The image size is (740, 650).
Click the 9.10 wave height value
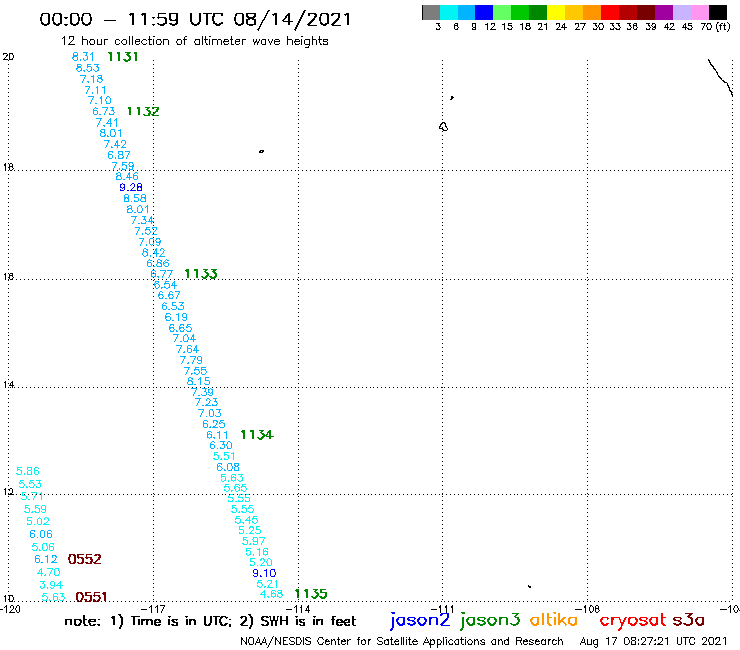pos(264,573)
